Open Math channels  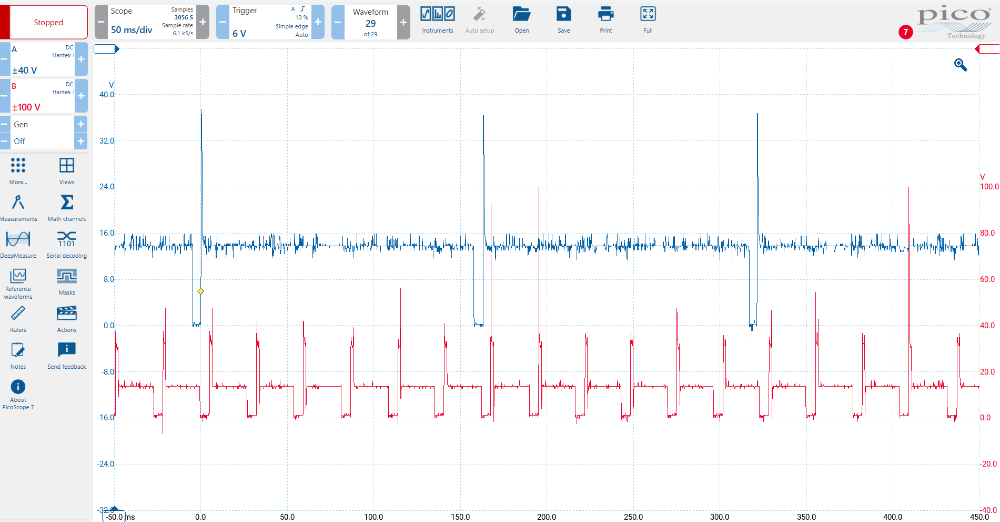[x=67, y=206]
